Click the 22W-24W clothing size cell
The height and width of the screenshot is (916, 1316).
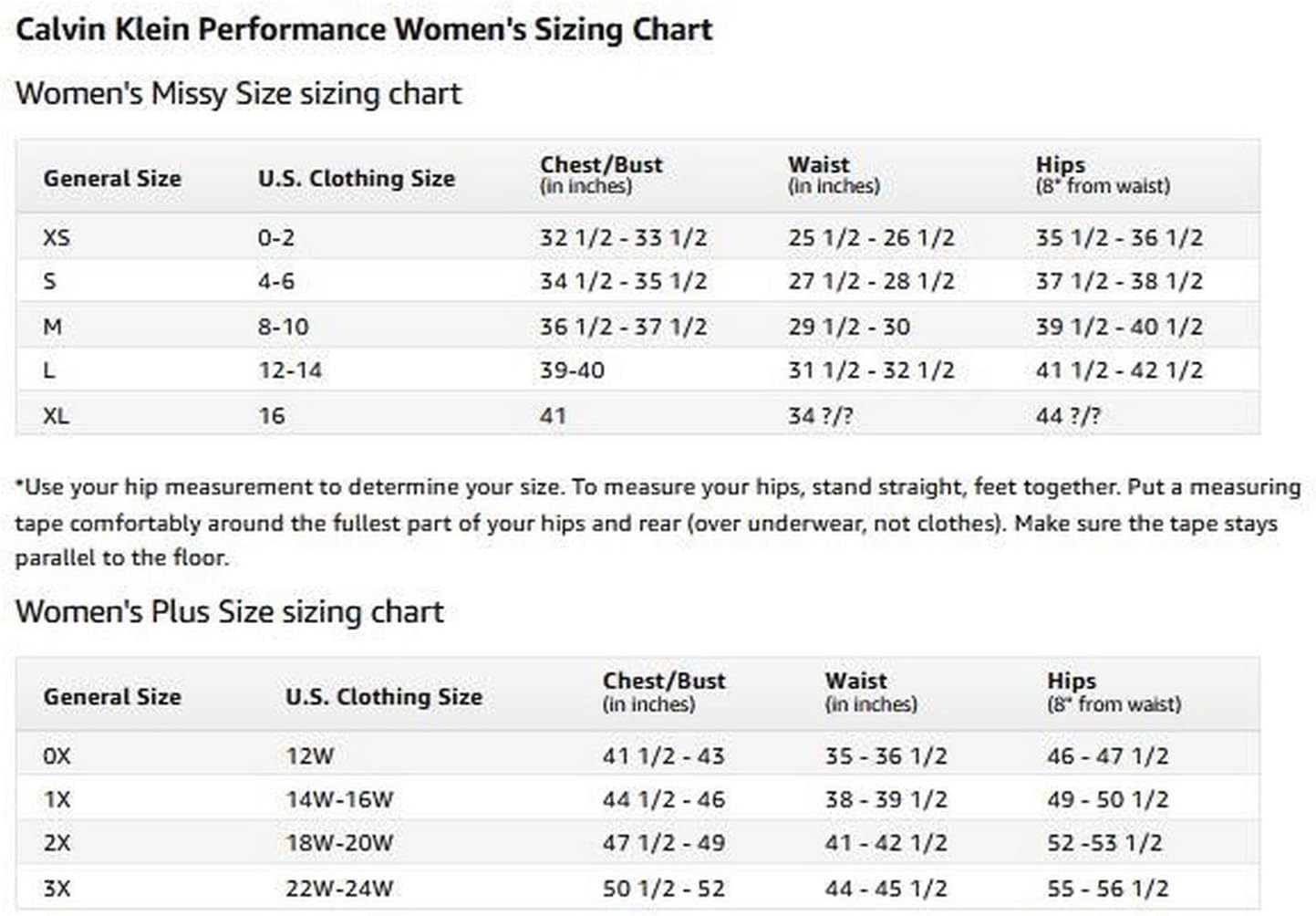[x=339, y=888]
